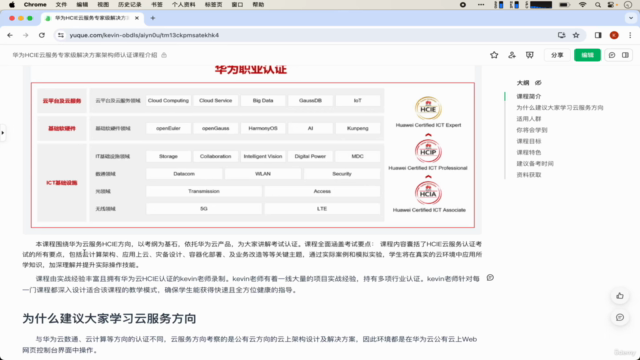This screenshot has height=360, width=640.
Task: Open tab search dropdown arrow
Action: [x=631, y=18]
